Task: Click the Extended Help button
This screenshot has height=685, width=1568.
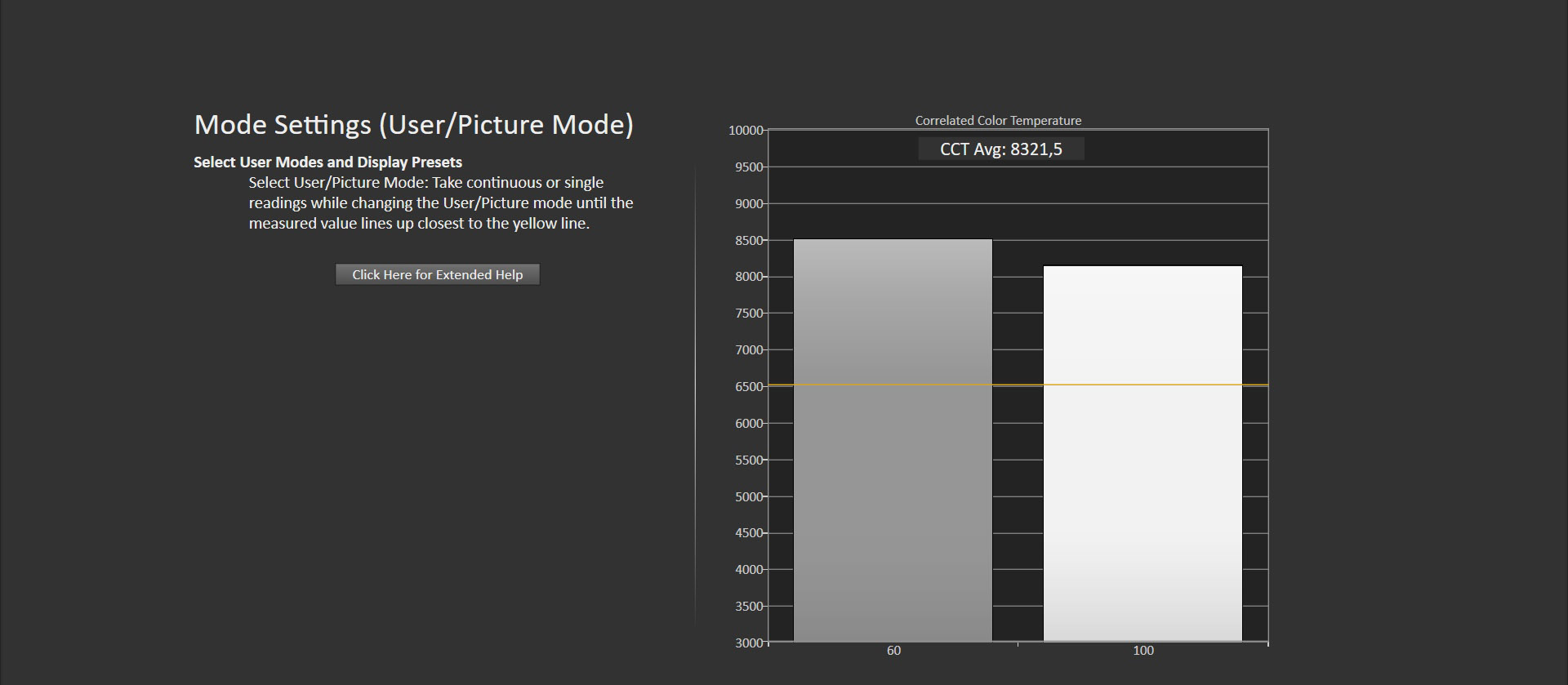Action: (x=437, y=274)
